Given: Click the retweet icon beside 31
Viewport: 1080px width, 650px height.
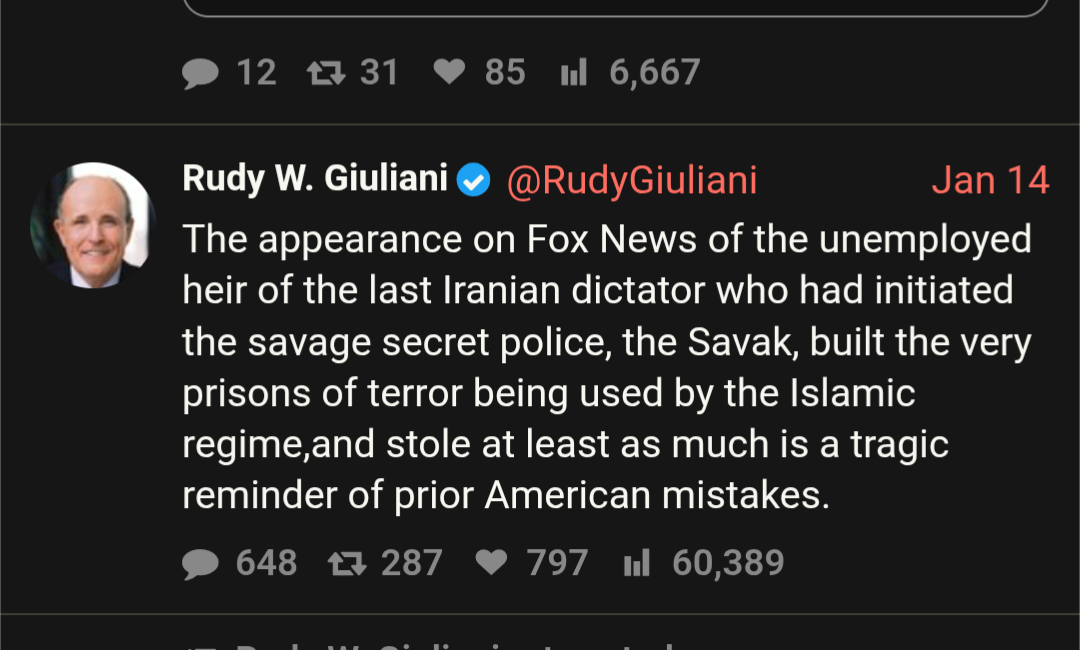Looking at the screenshot, I should (324, 73).
